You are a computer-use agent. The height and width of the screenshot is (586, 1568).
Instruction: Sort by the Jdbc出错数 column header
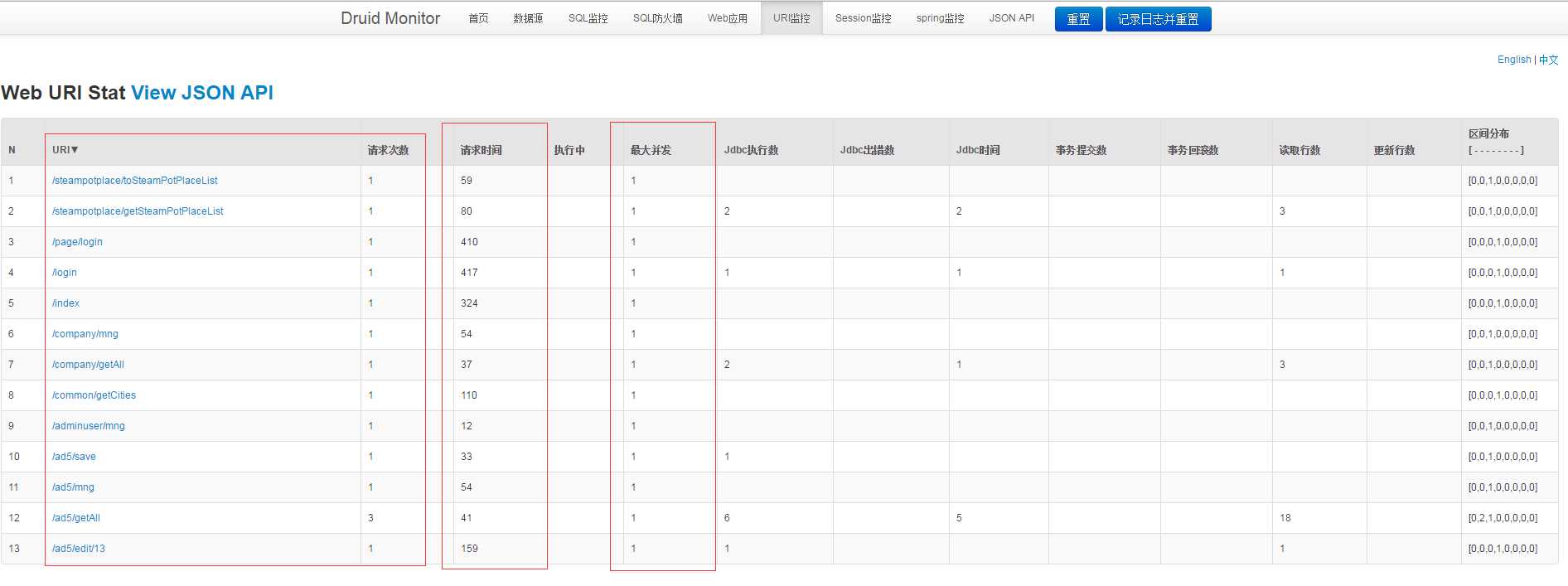[x=868, y=150]
